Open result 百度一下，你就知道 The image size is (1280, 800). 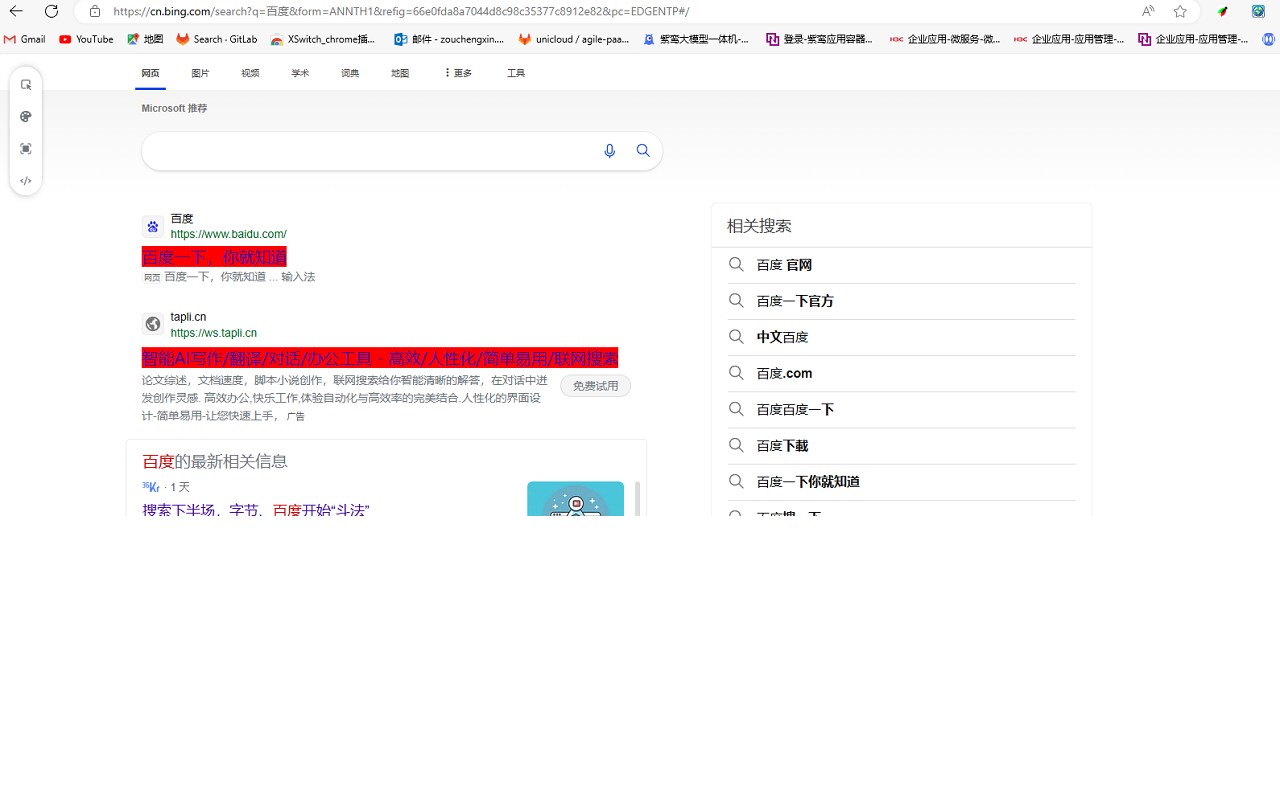[x=214, y=257]
